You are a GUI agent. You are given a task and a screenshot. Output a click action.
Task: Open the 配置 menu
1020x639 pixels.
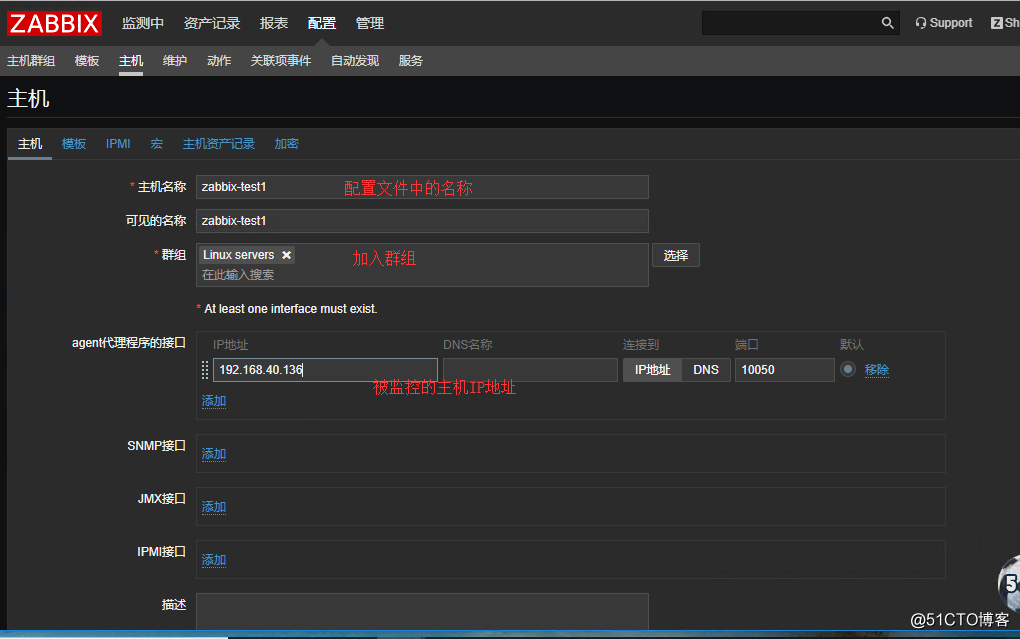click(x=321, y=23)
